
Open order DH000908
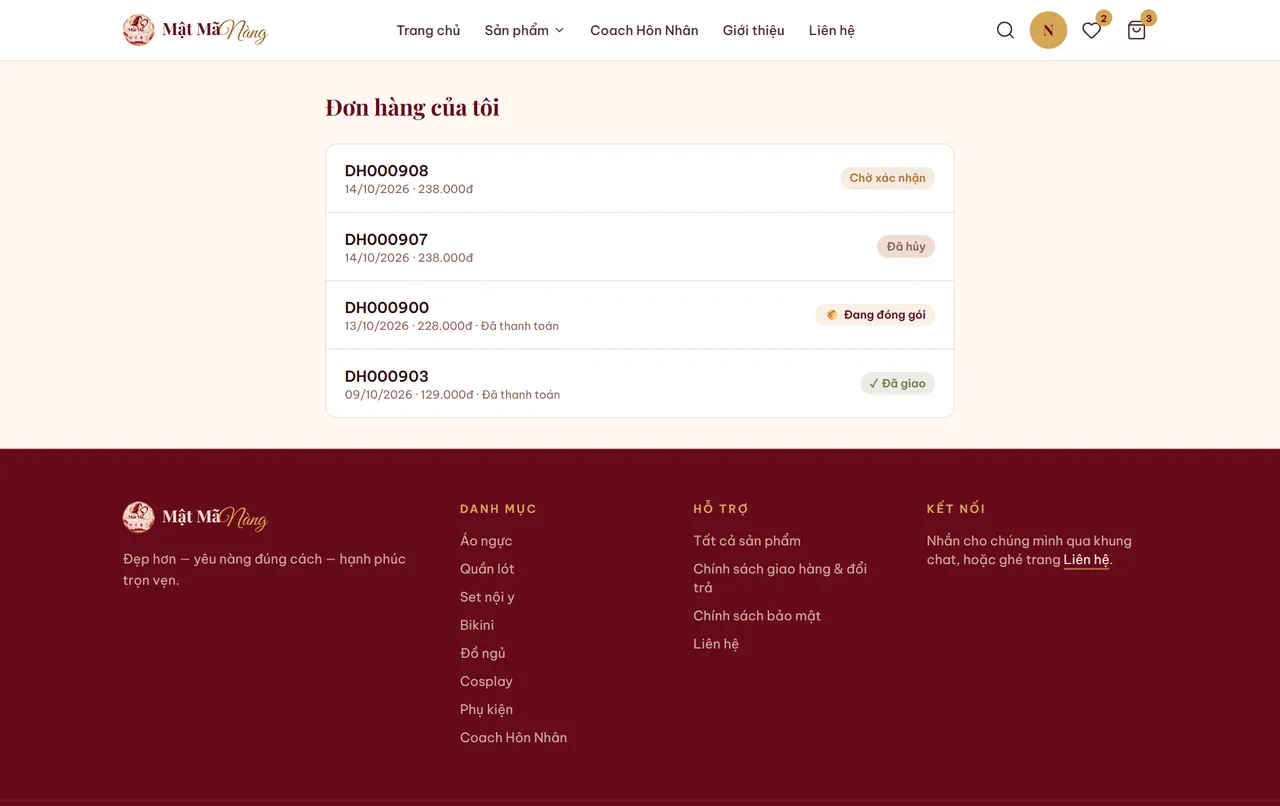[x=640, y=178]
